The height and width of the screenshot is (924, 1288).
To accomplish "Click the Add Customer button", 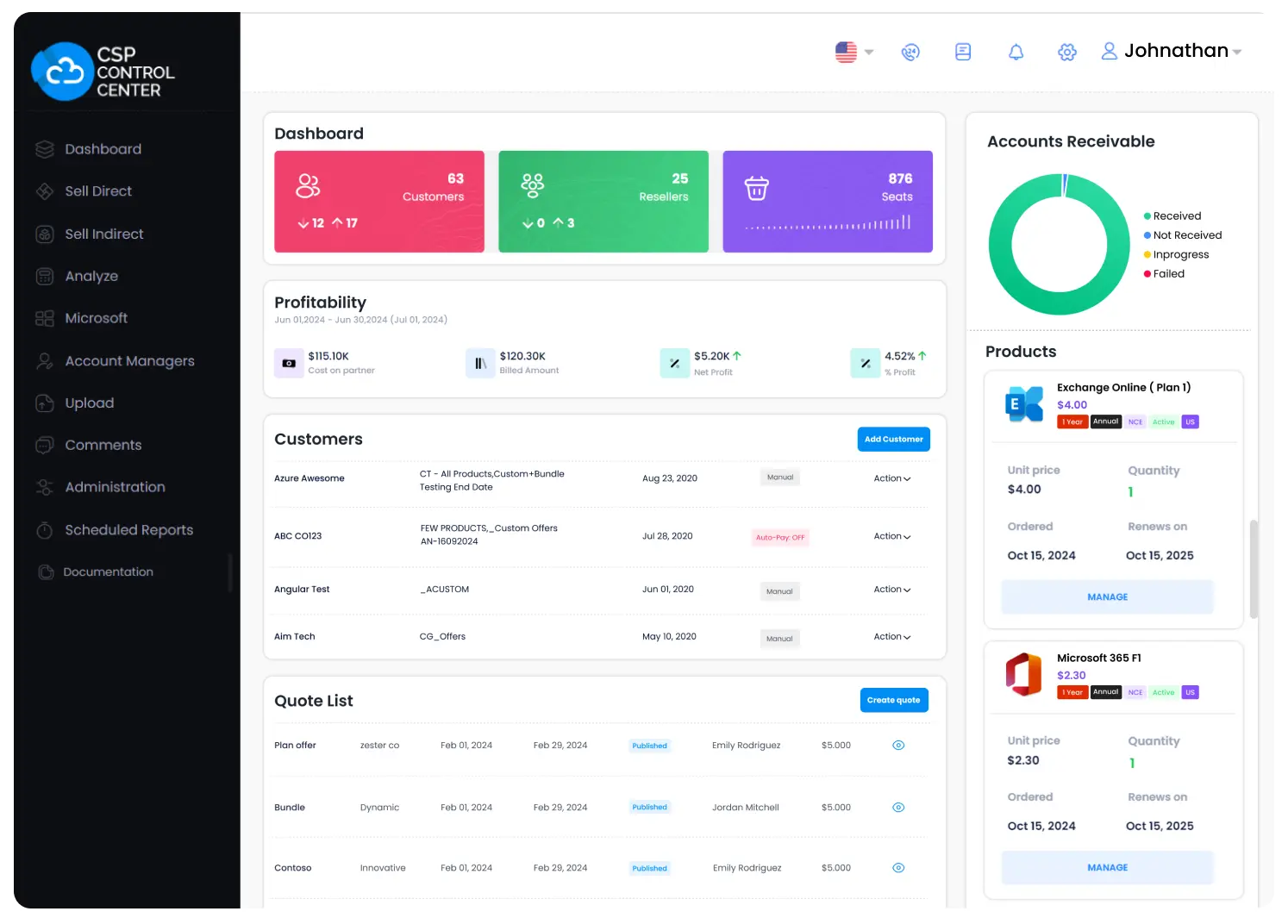I will coord(893,440).
